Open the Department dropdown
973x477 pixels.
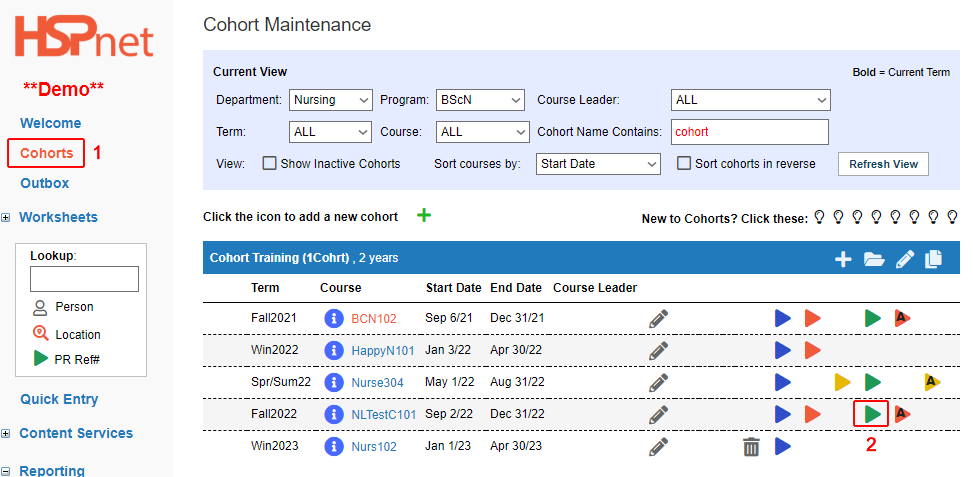(331, 100)
